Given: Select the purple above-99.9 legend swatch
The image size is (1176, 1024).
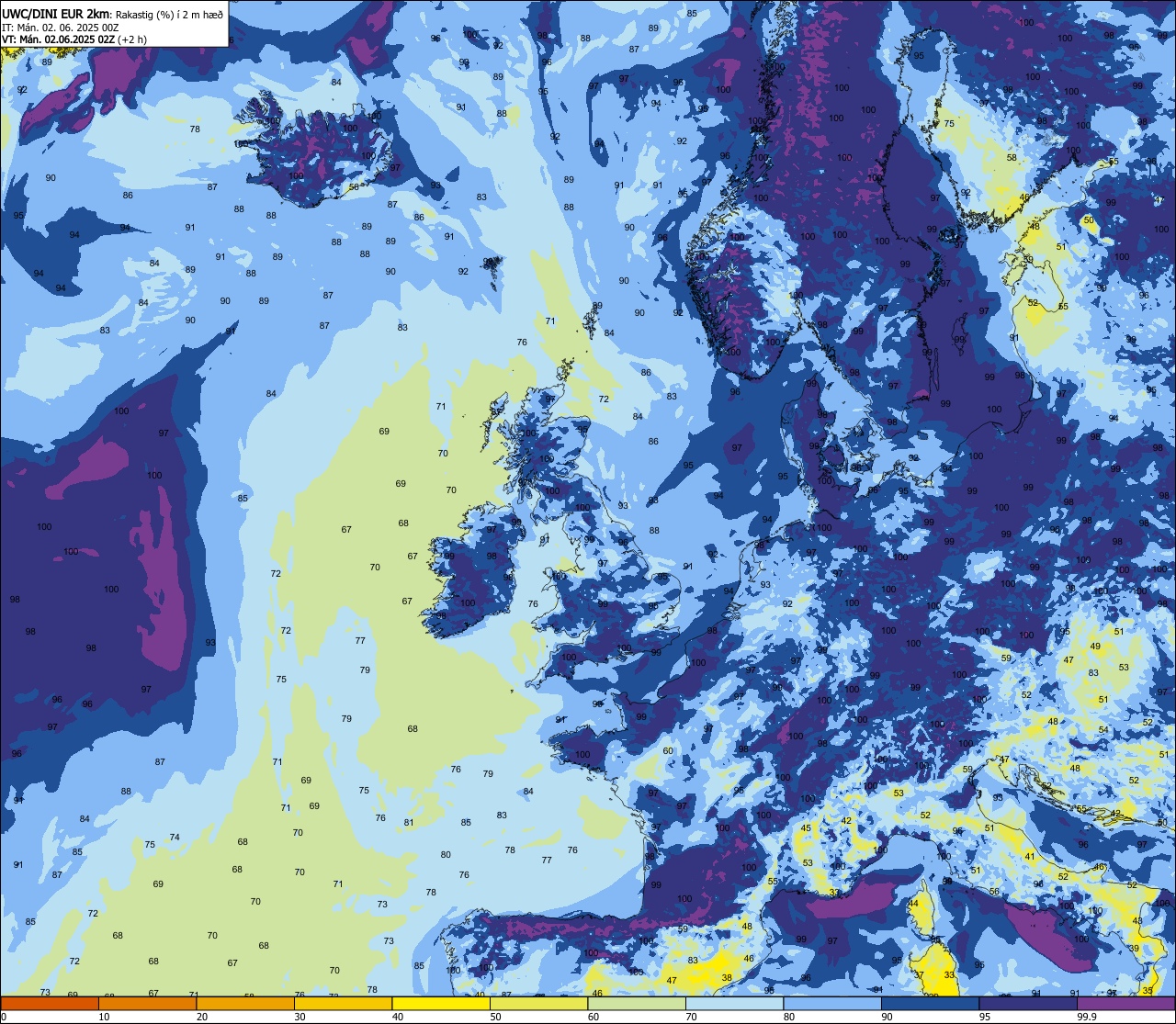Looking at the screenshot, I should 1125,1003.
